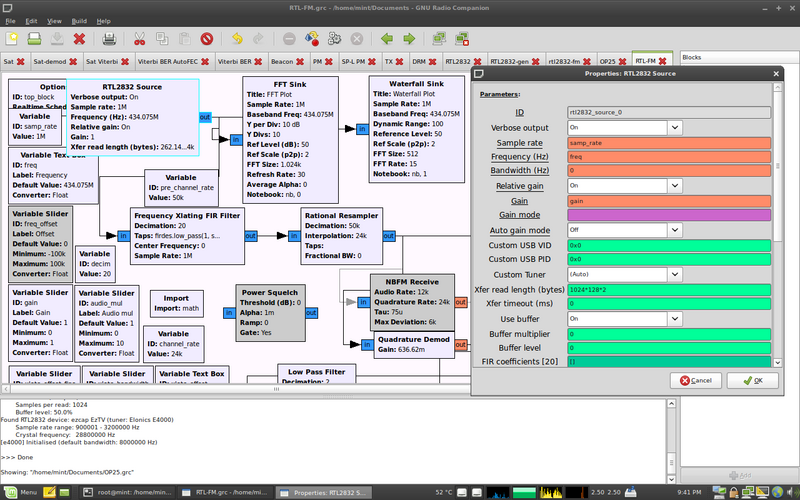Click the Generate flow graph icon
800x500 pixels.
click(311, 39)
